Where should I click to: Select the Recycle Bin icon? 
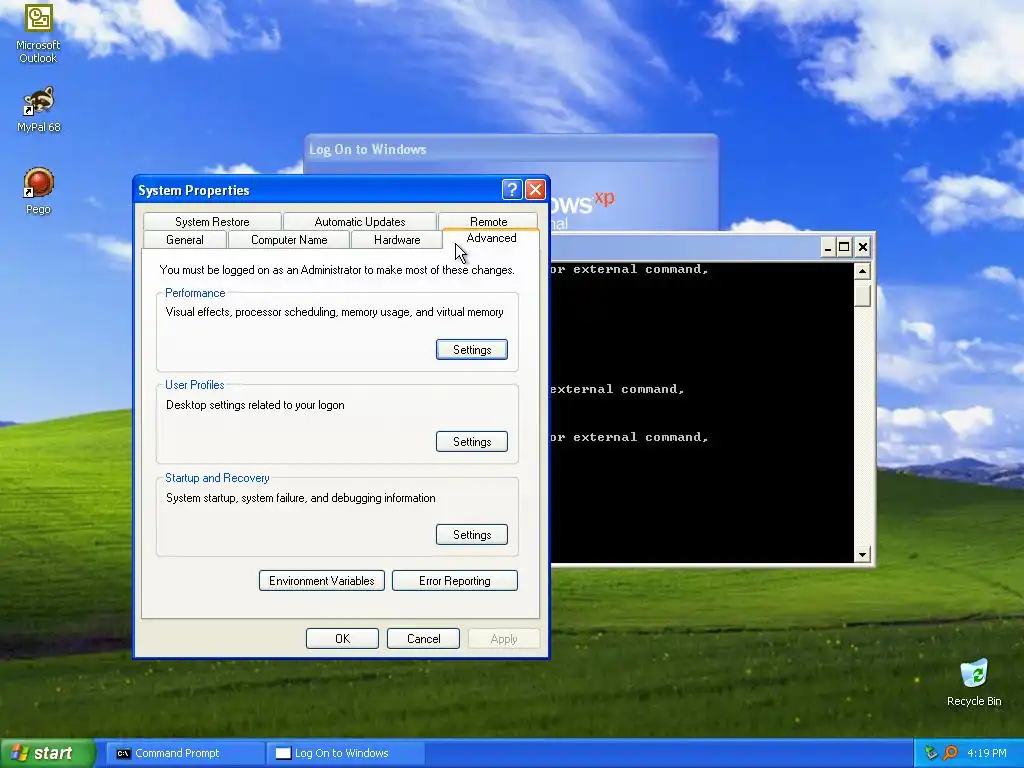[974, 682]
